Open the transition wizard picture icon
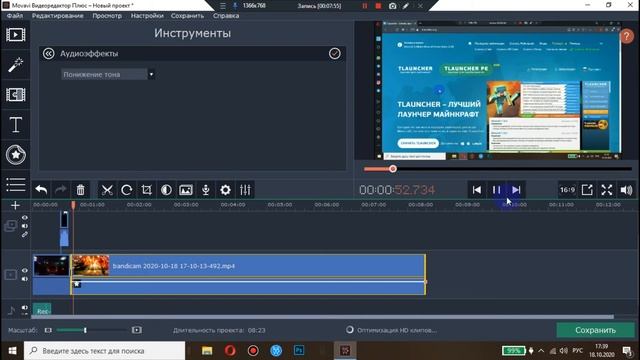Image resolution: width=640 pixels, height=360 pixels. 186,190
